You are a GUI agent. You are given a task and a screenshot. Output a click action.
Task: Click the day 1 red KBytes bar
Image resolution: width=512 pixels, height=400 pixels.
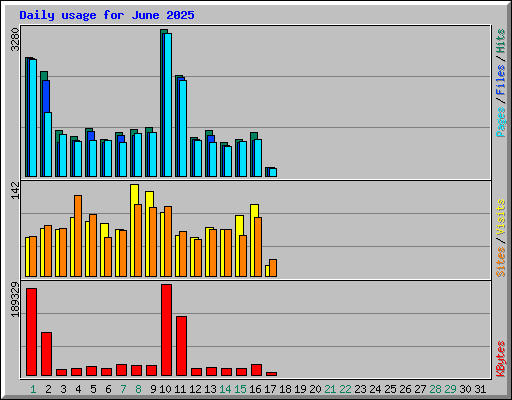pyautogui.click(x=32, y=332)
